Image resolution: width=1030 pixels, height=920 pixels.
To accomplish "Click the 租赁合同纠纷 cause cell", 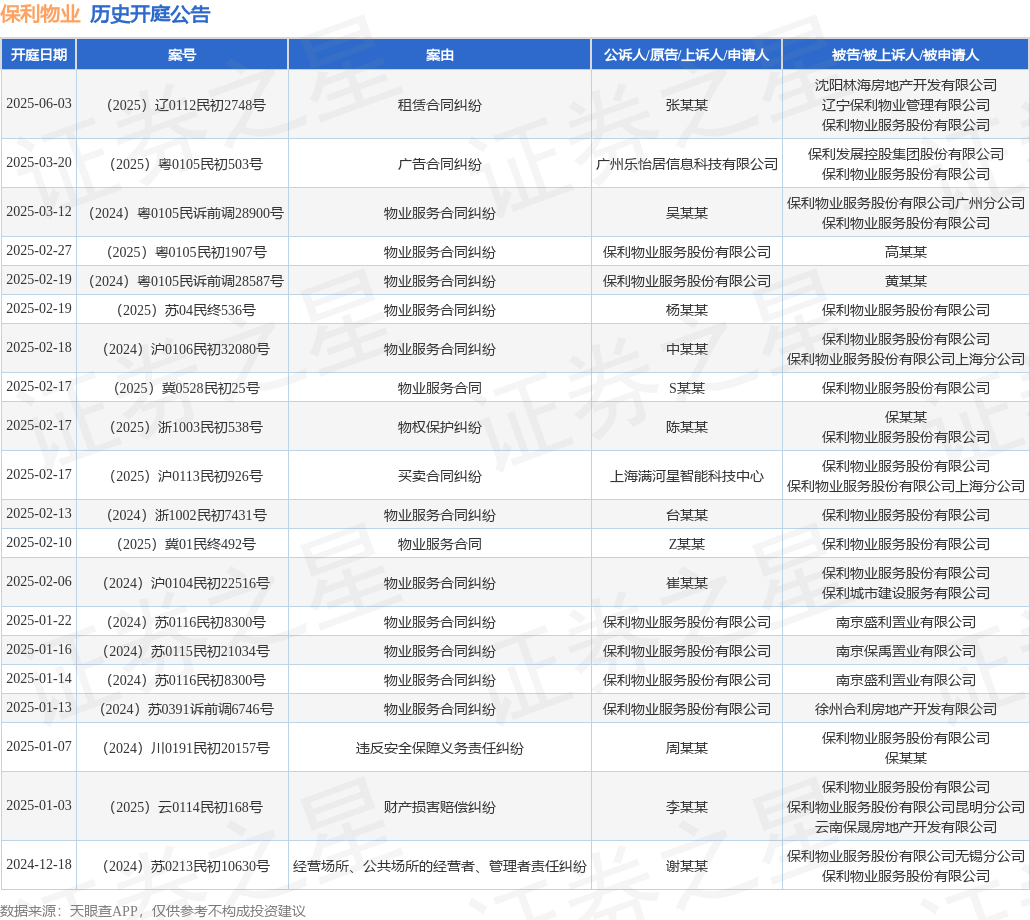I will (x=439, y=105).
